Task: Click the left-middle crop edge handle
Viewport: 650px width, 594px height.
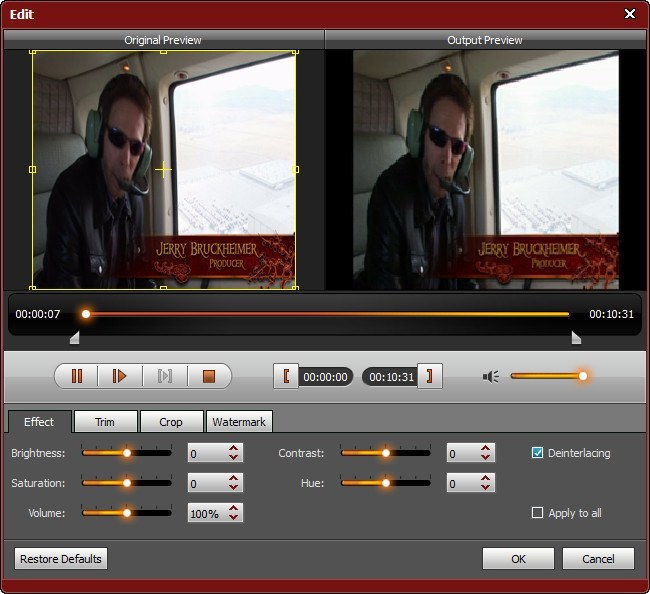Action: [33, 170]
